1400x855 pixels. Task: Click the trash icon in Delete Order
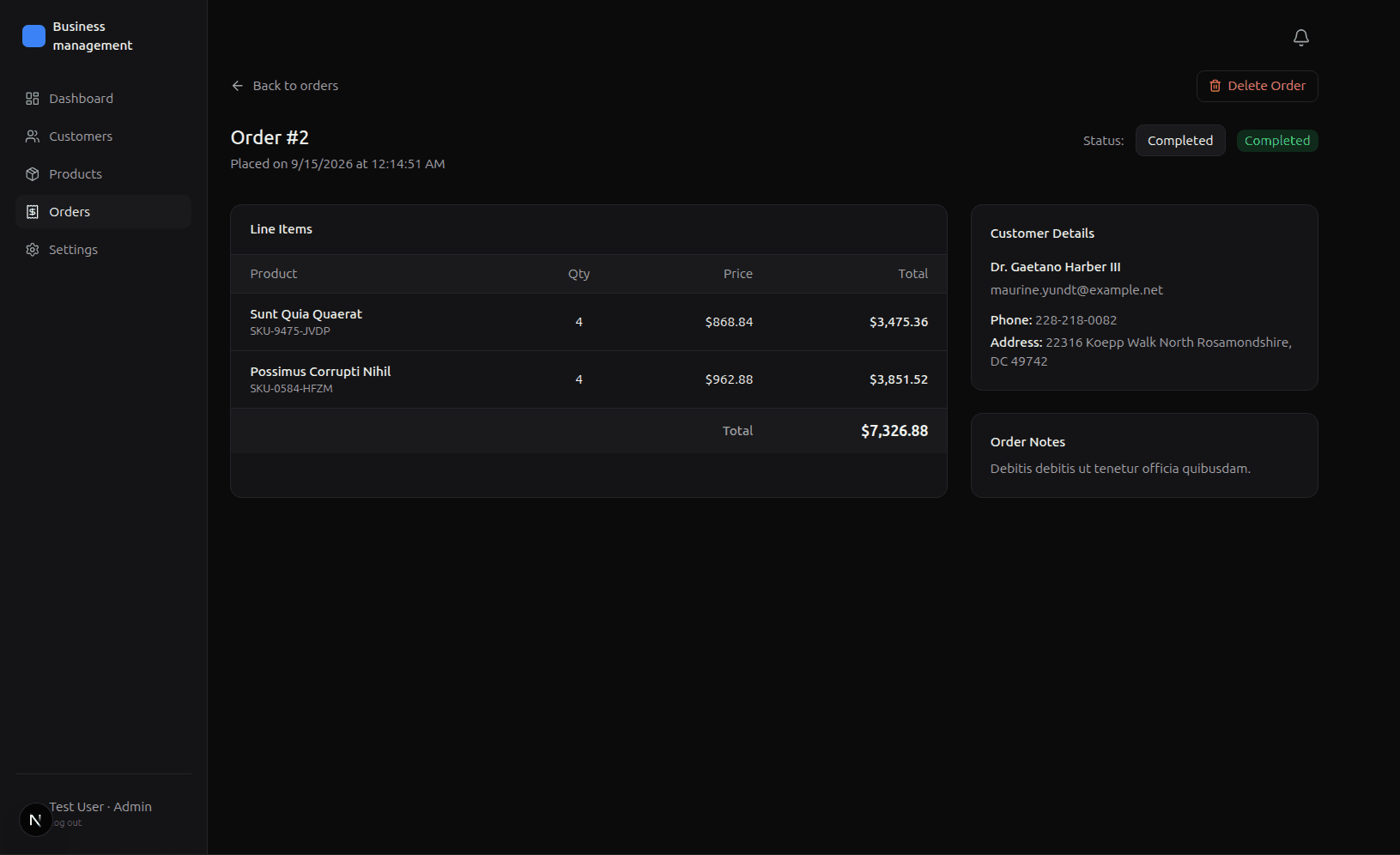1215,86
